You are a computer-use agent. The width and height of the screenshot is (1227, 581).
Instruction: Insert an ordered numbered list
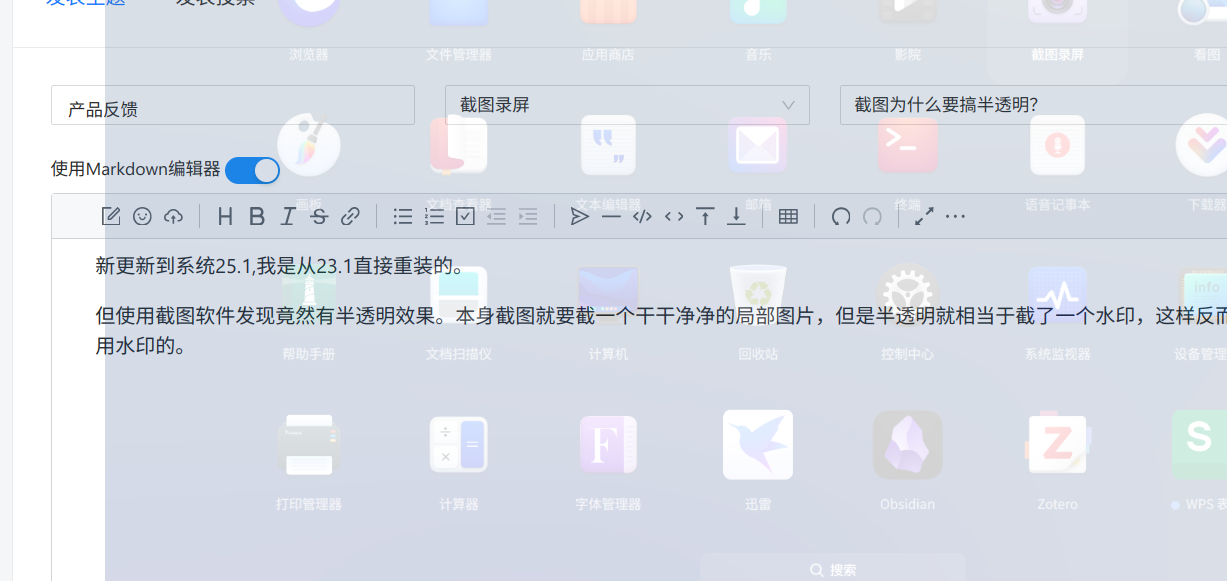(434, 216)
